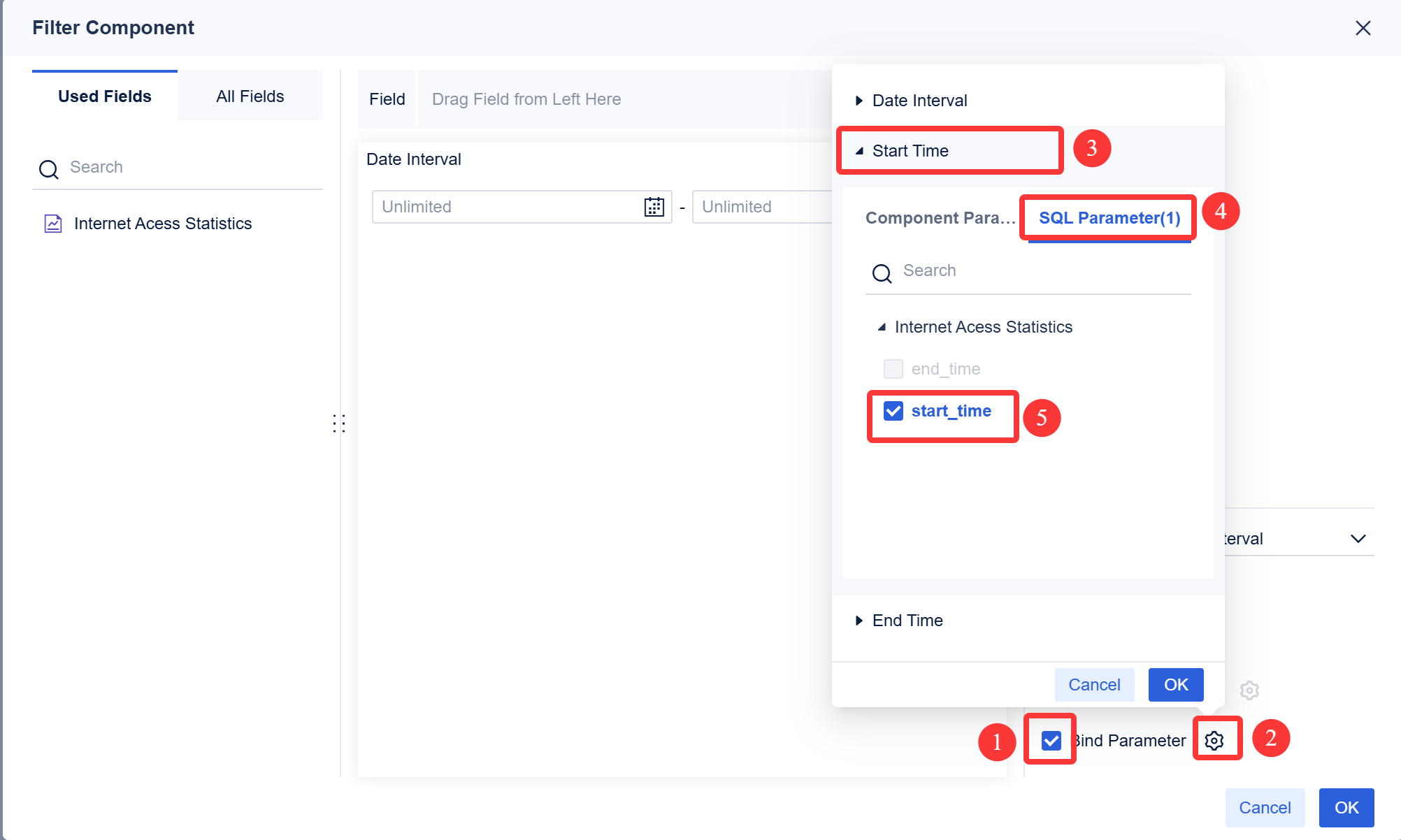Switch to the All Fields tab
Image resolution: width=1401 pixels, height=840 pixels.
(x=250, y=96)
